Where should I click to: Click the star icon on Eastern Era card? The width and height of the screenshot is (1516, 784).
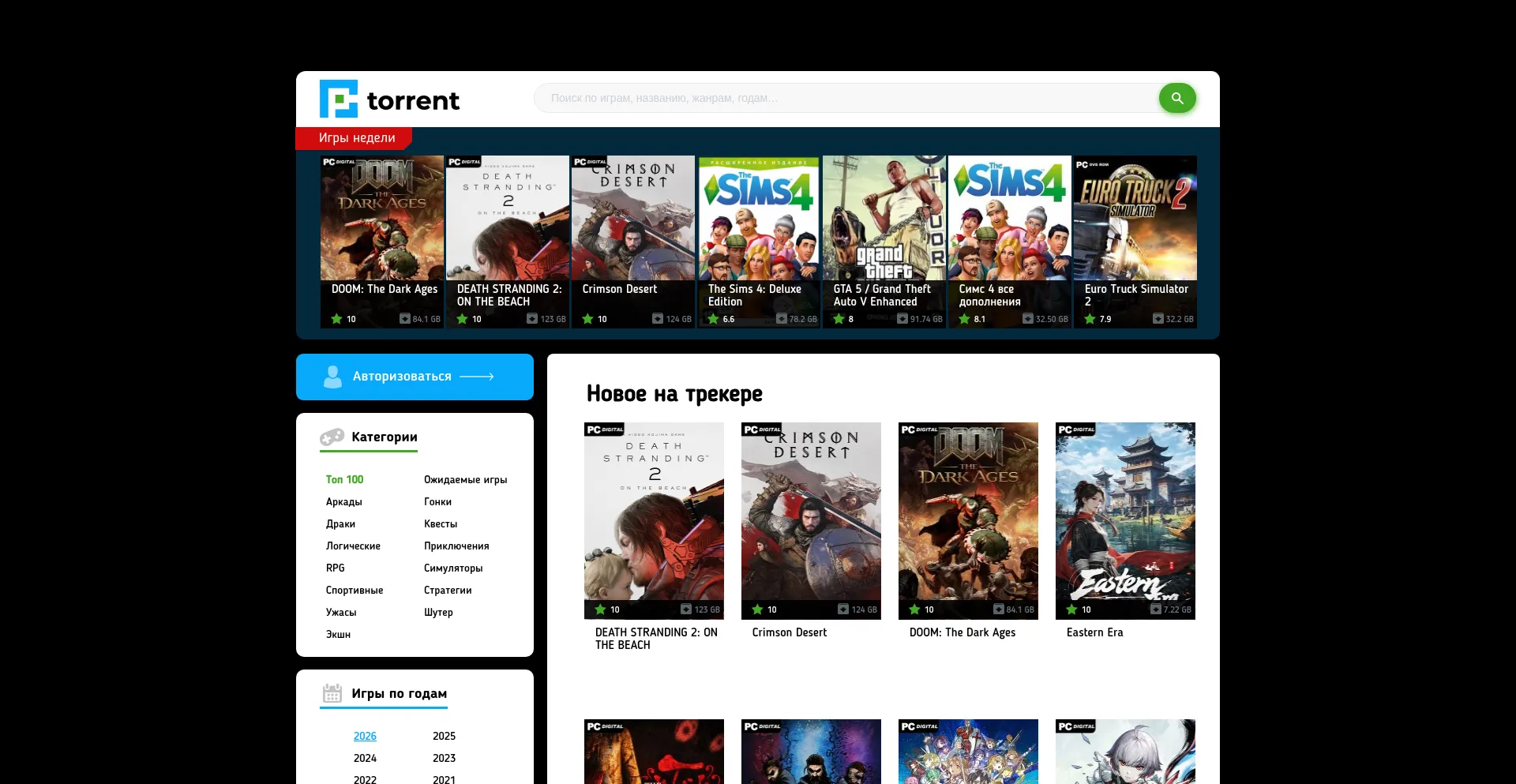click(1071, 610)
